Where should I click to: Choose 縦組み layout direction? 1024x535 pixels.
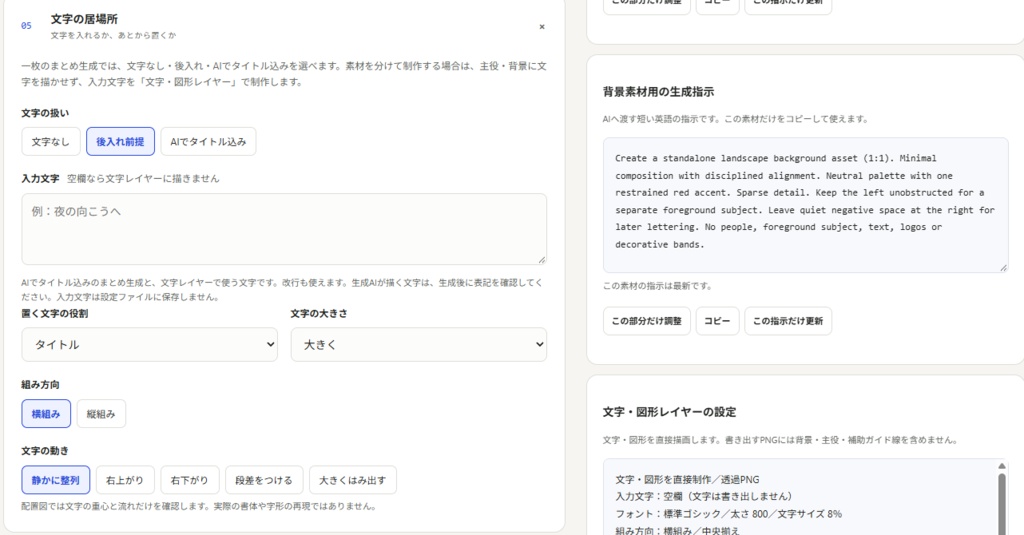pos(101,414)
